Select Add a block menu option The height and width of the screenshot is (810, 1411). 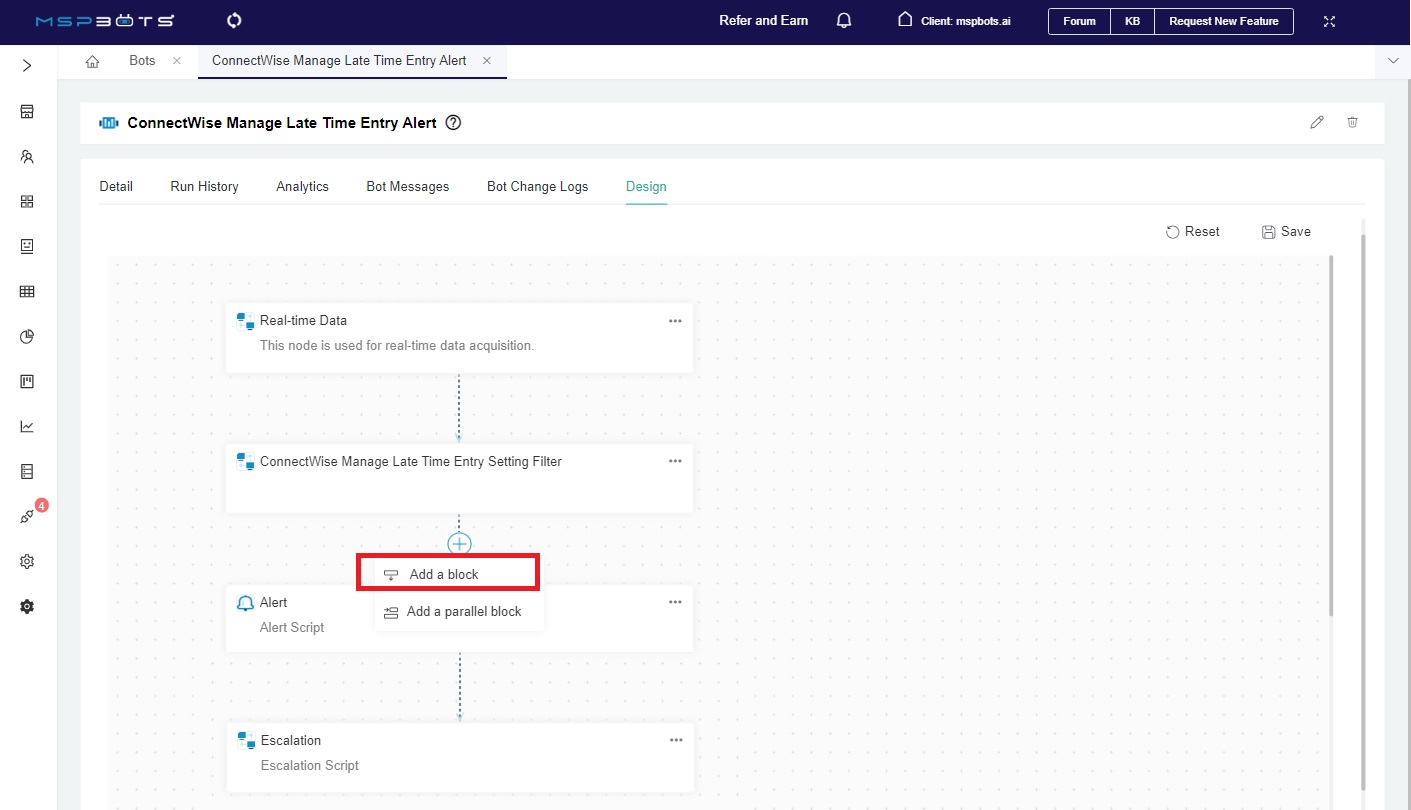tap(444, 574)
